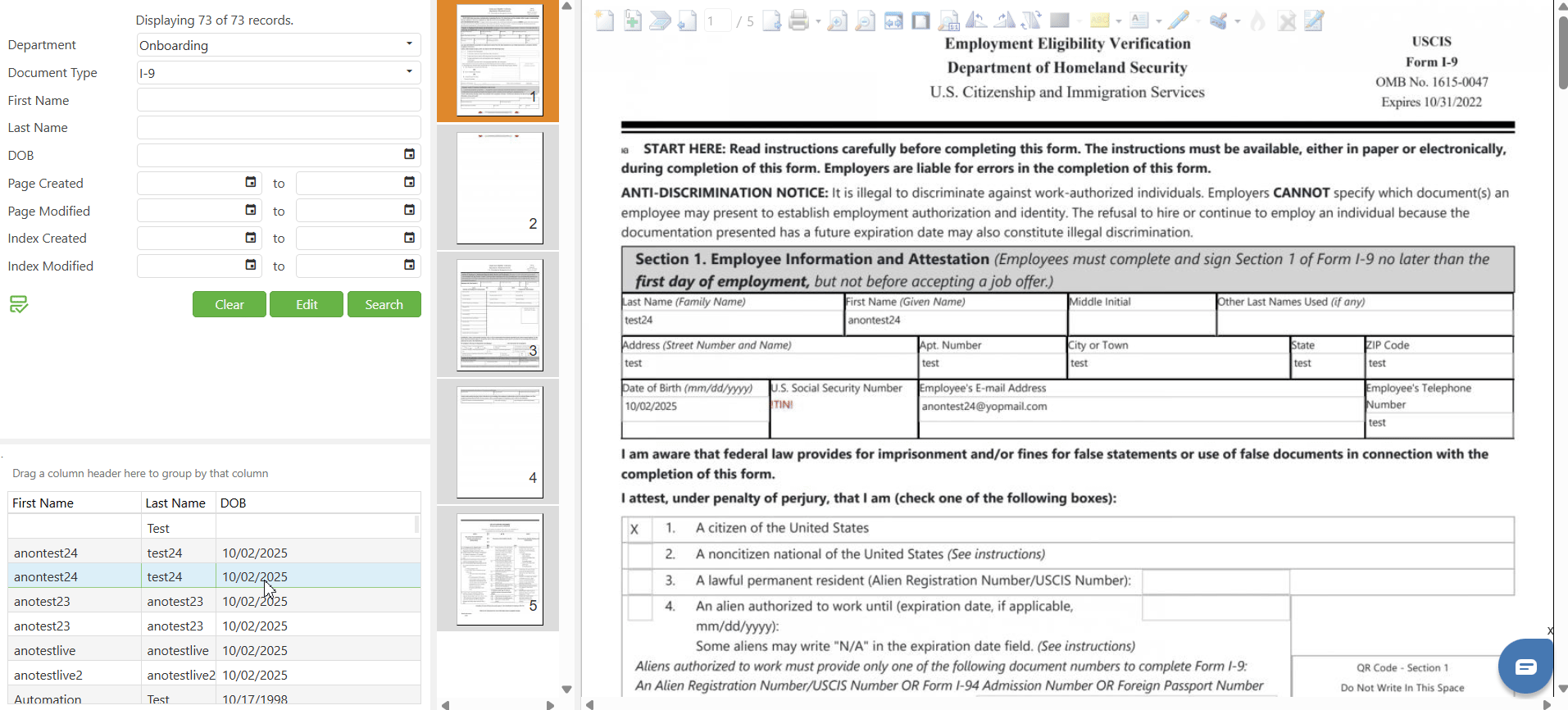Click the rotate left icon
This screenshot has height=710, width=1568.
[977, 21]
